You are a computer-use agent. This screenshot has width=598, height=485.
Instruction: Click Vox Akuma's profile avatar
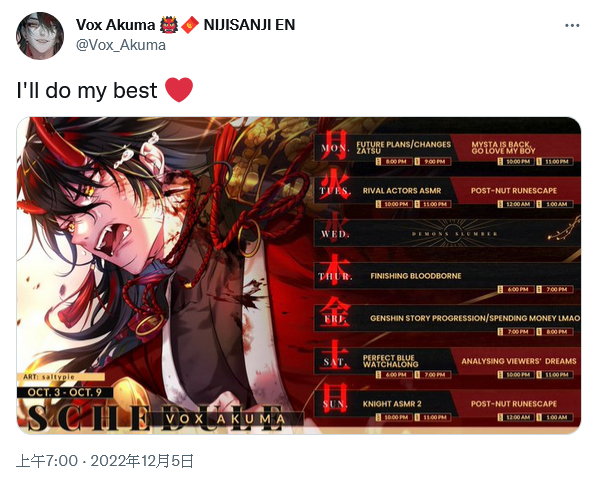coord(40,36)
